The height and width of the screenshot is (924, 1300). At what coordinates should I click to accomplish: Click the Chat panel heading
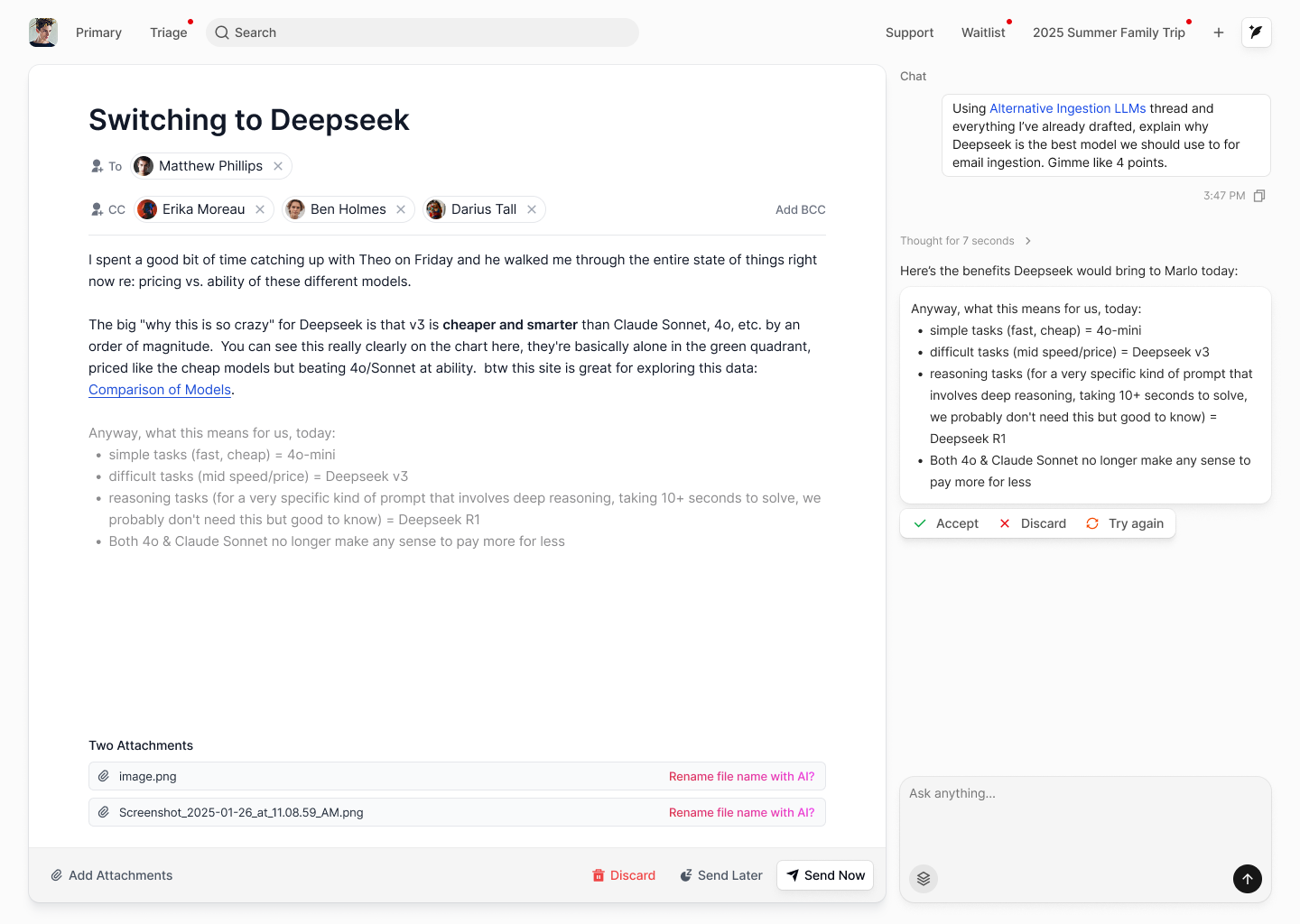(x=913, y=77)
